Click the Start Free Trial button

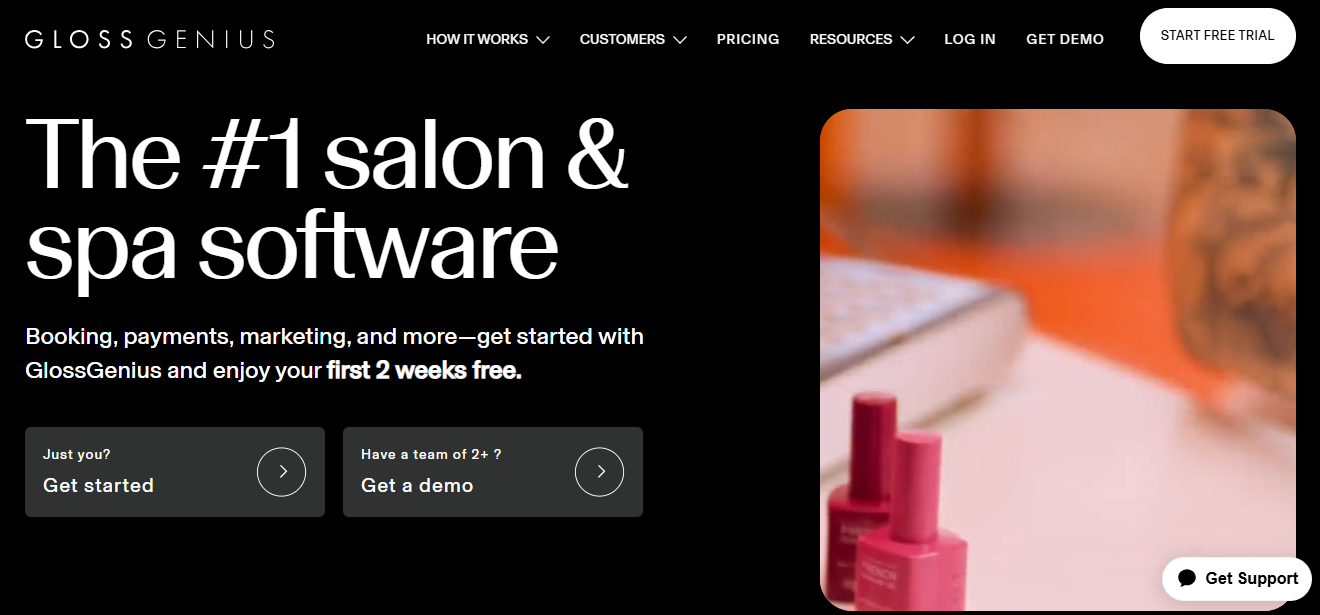[1218, 36]
